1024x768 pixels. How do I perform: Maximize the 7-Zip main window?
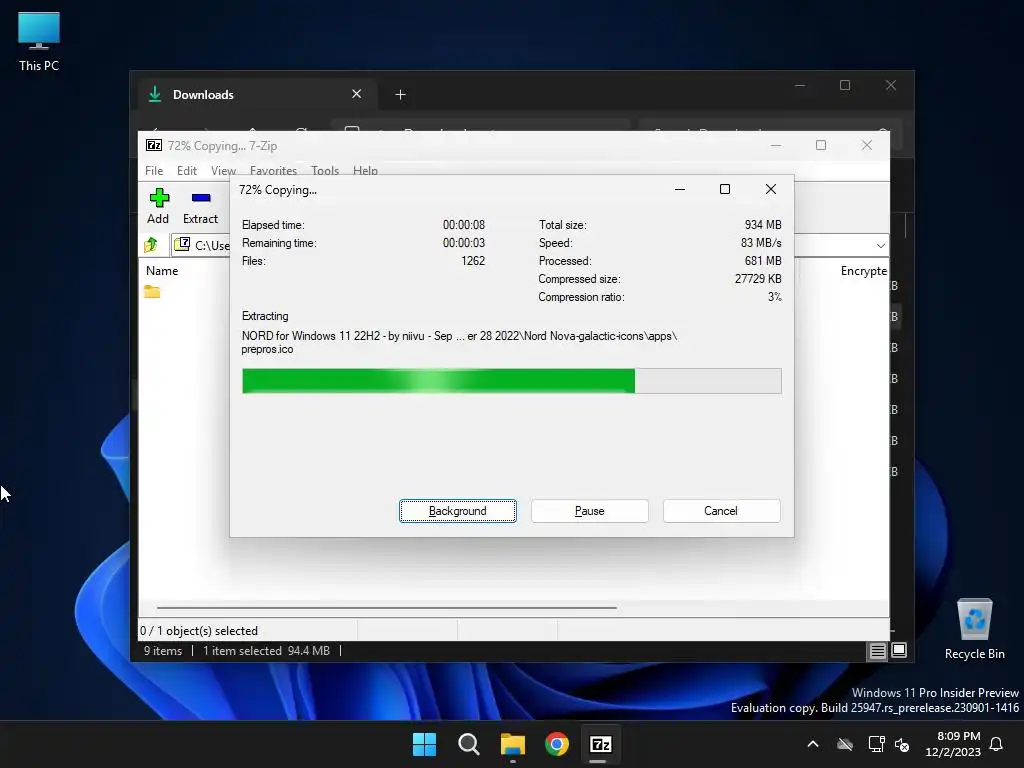point(821,145)
